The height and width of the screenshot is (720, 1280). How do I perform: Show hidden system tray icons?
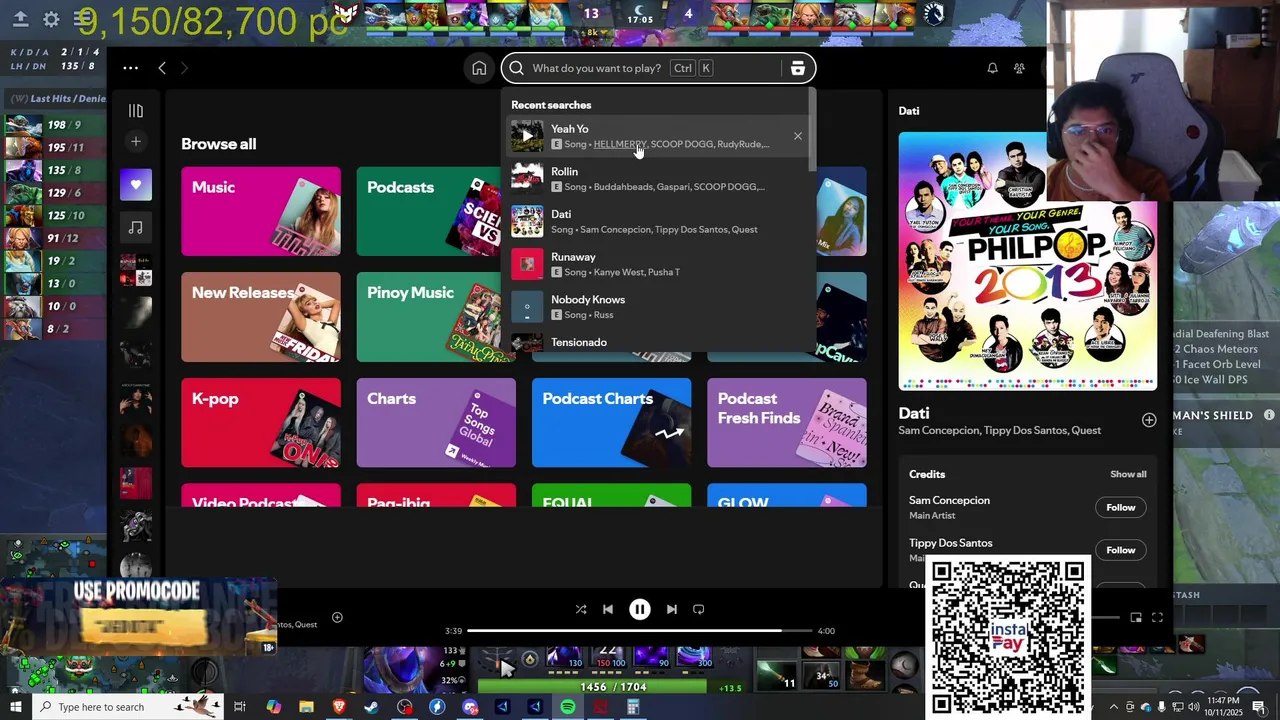point(1113,707)
